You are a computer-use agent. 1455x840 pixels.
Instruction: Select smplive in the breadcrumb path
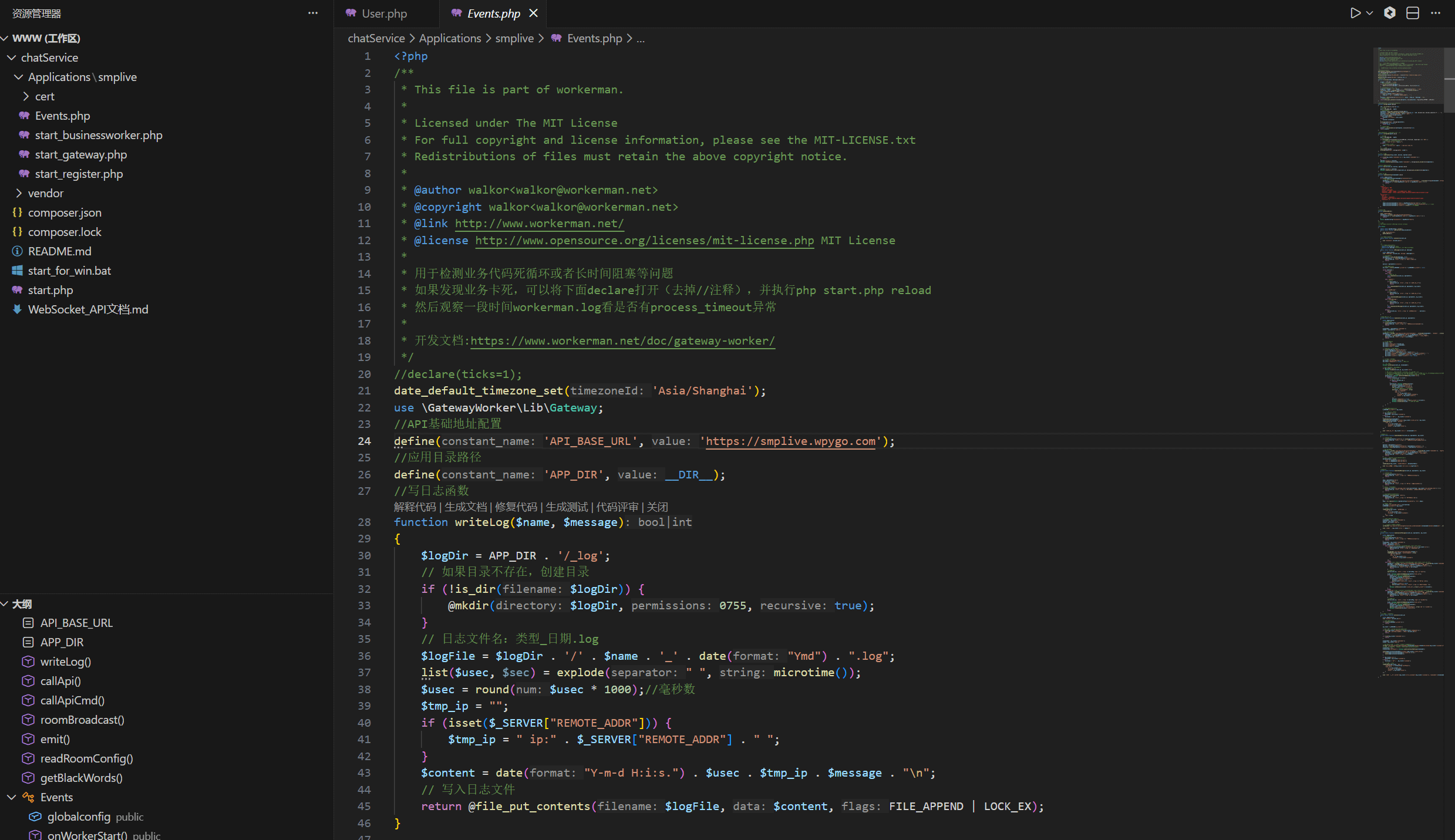pyautogui.click(x=514, y=38)
